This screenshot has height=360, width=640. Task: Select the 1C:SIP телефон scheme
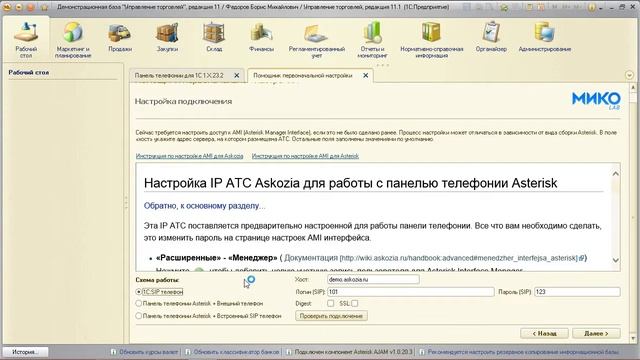coord(139,292)
